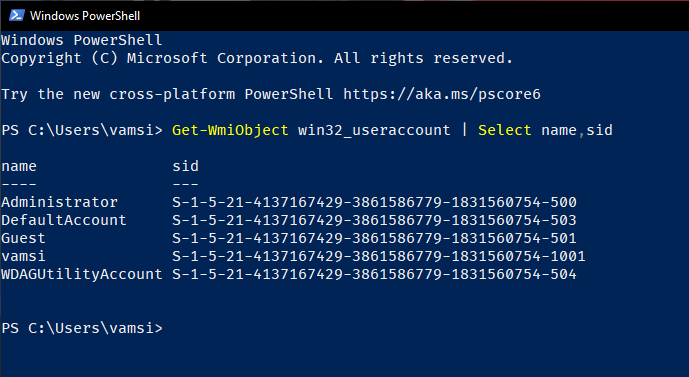This screenshot has width=689, height=377.
Task: Click the SID ending in -1001
Action: [x=378, y=256]
